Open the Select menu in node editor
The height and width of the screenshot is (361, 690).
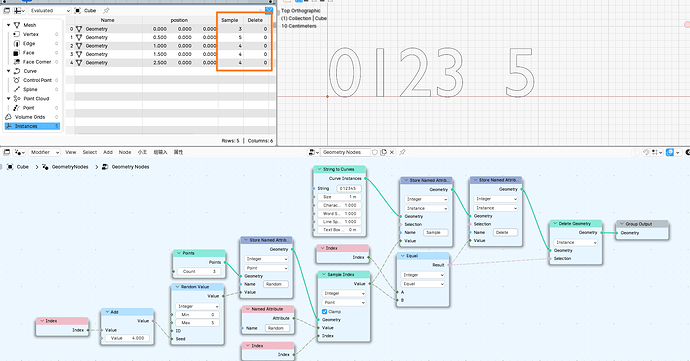[90, 152]
